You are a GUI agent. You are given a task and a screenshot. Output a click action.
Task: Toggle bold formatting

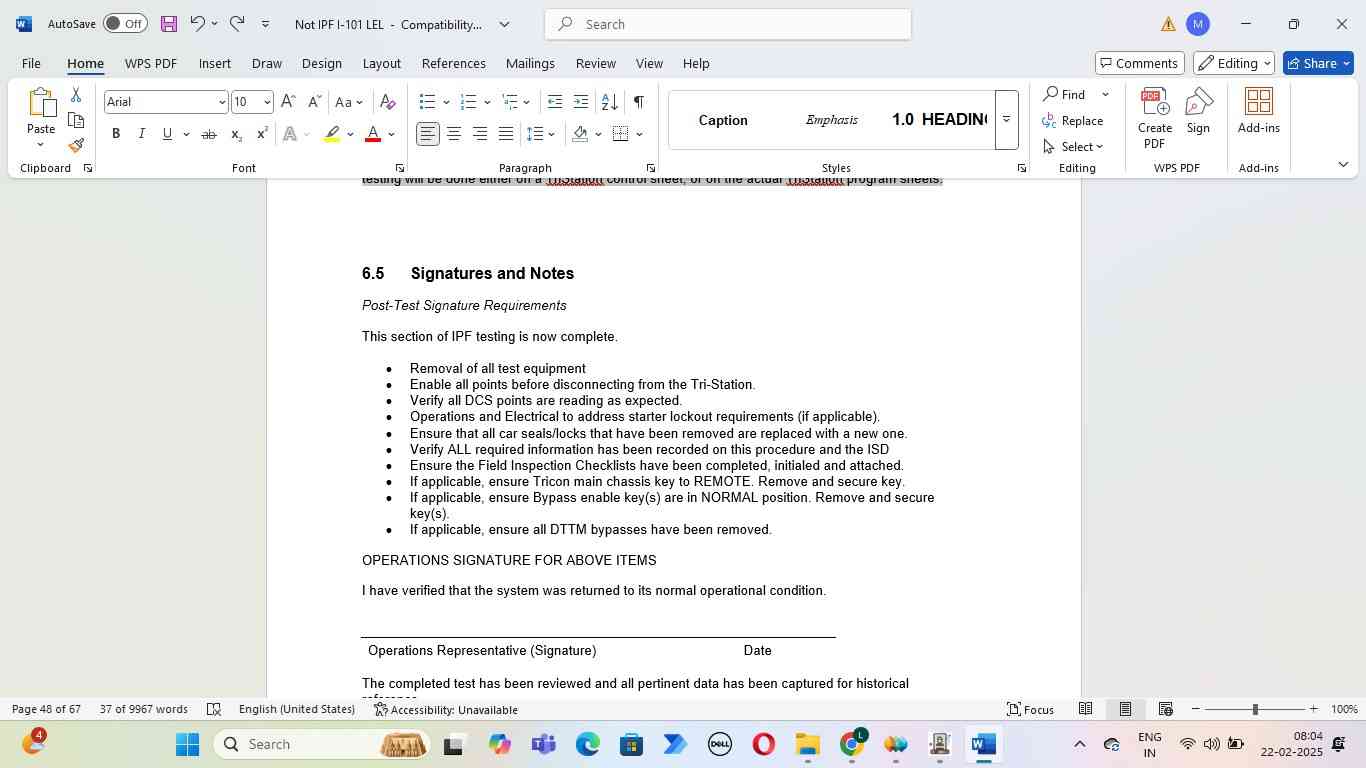tap(116, 134)
